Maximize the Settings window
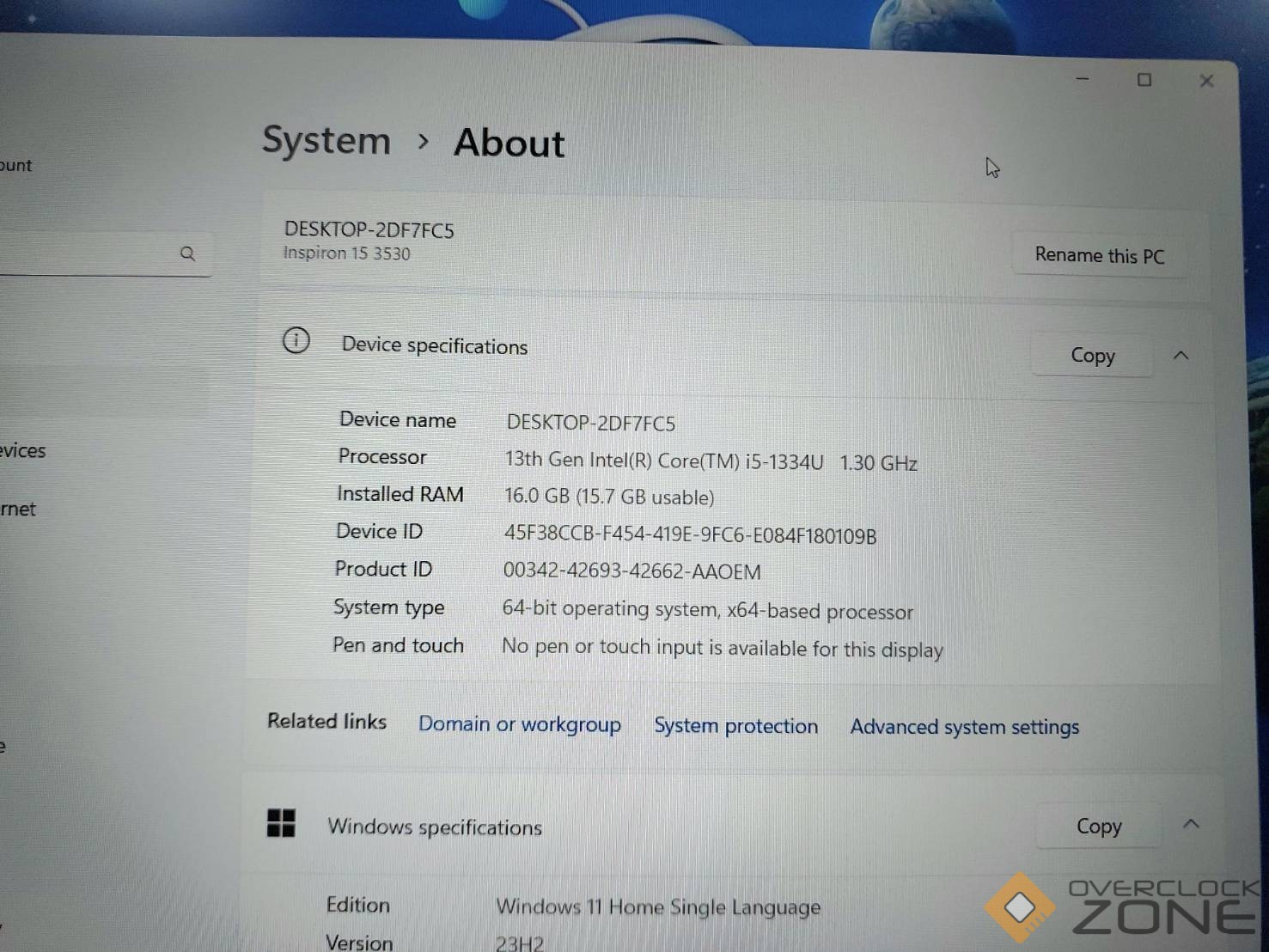 (x=1144, y=80)
